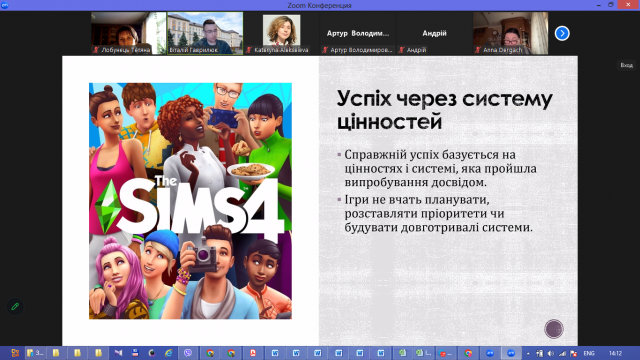Switch the ENG input language indicator
Screen dimensions: 640x360
(589, 353)
